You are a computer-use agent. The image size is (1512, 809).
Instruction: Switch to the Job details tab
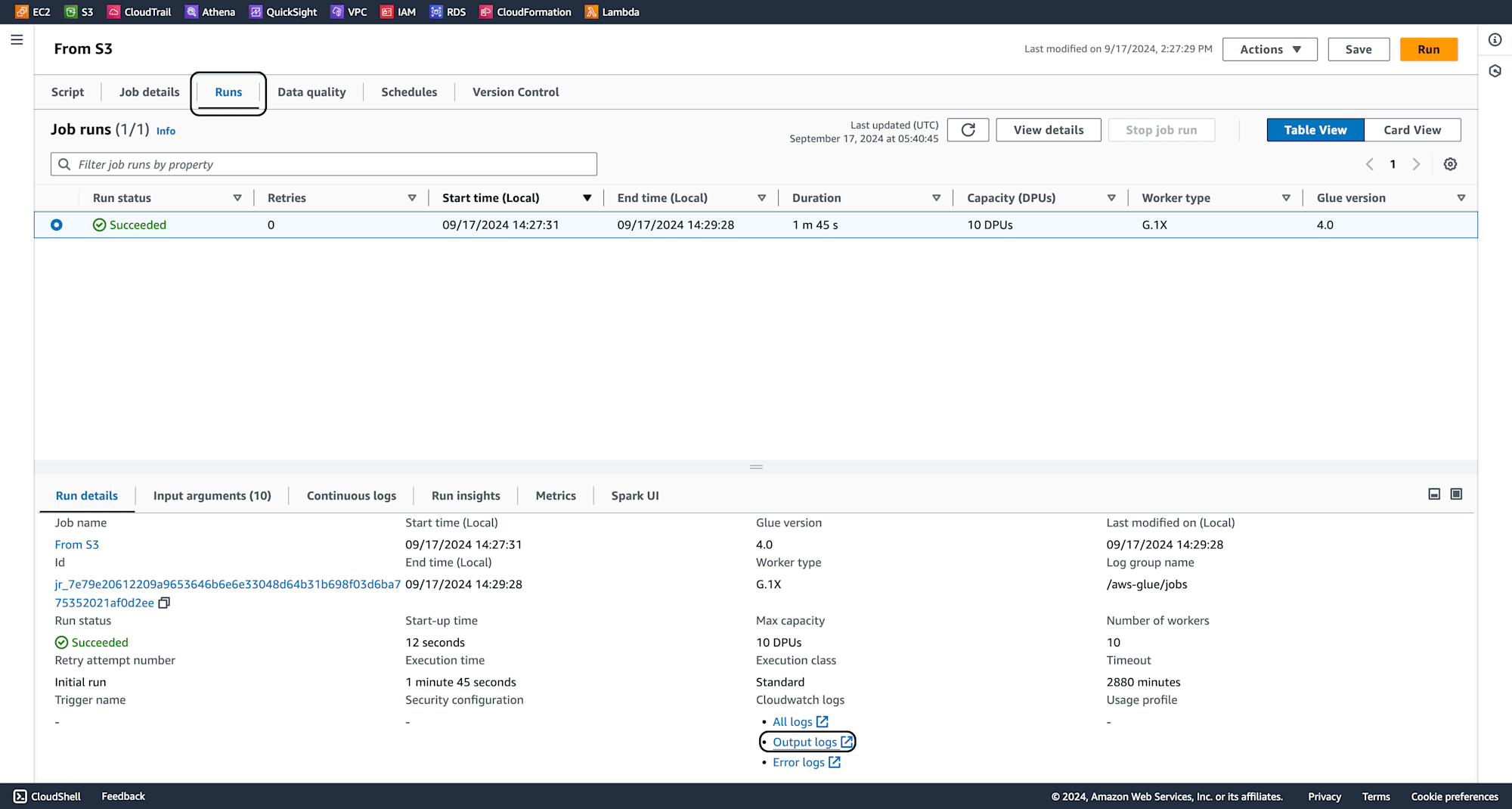coord(150,92)
